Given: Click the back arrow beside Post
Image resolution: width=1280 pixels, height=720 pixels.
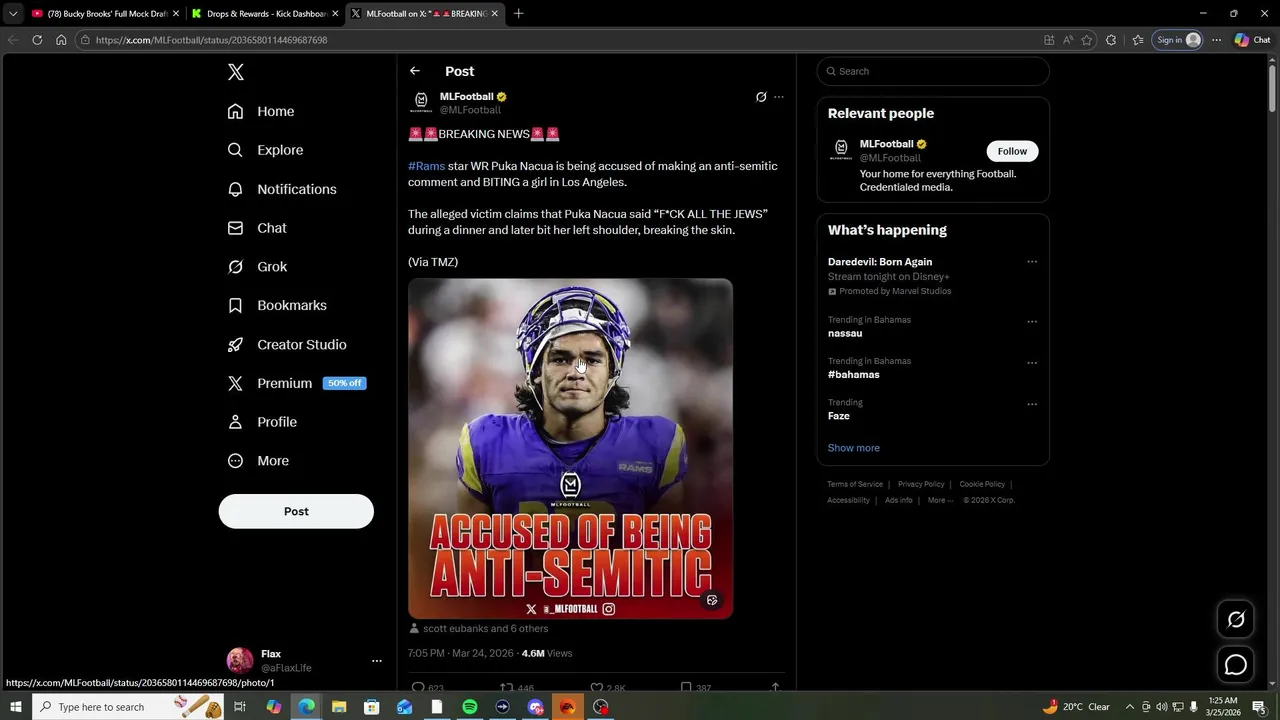Looking at the screenshot, I should (415, 71).
